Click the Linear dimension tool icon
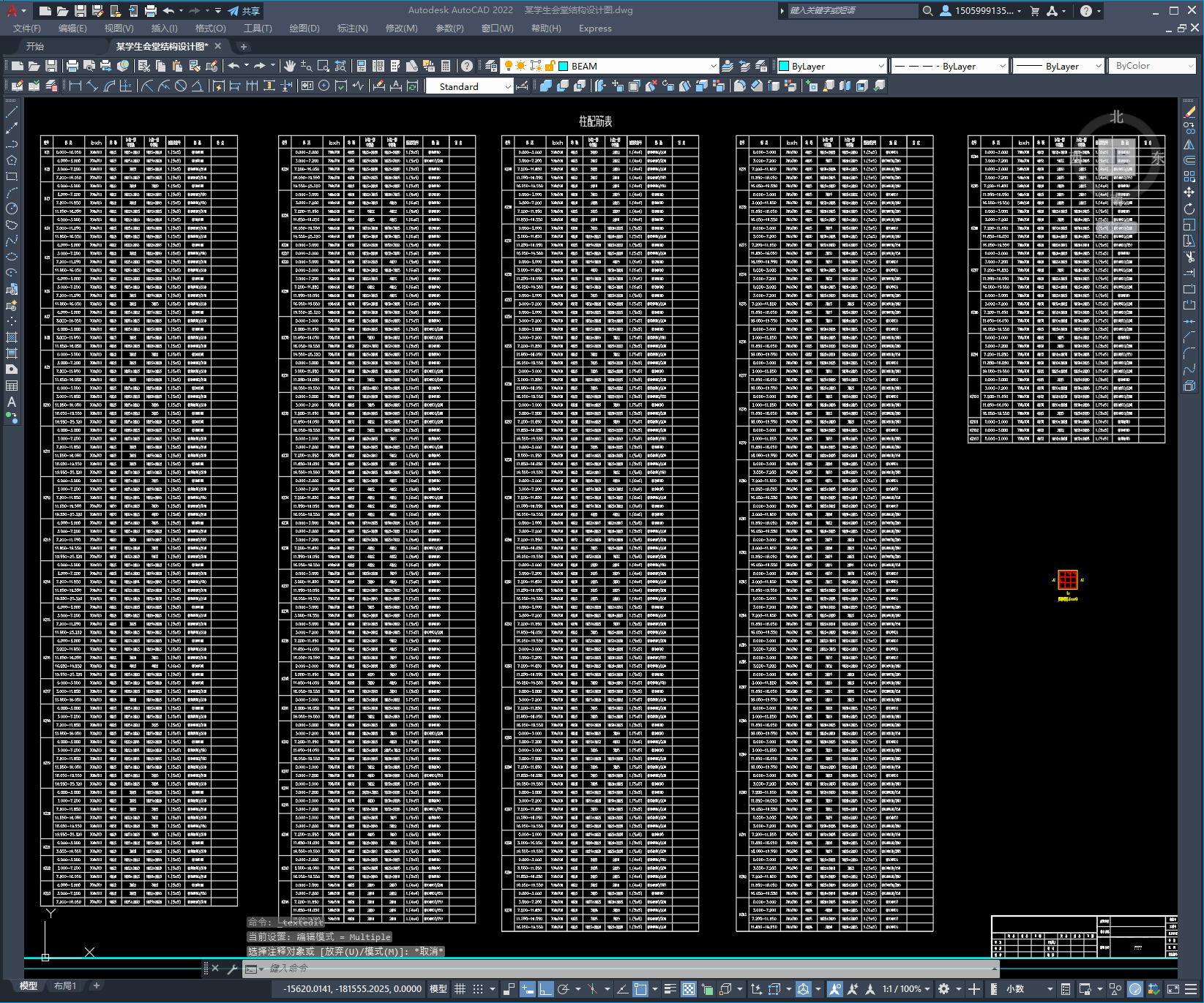Viewport: 1204px width, 1003px height. pos(75,86)
